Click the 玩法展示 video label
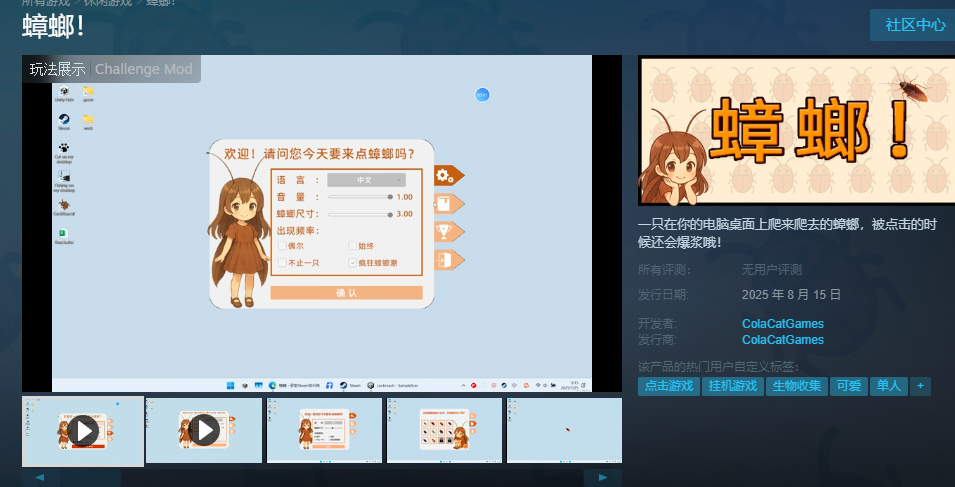955x487 pixels. click(x=57, y=69)
